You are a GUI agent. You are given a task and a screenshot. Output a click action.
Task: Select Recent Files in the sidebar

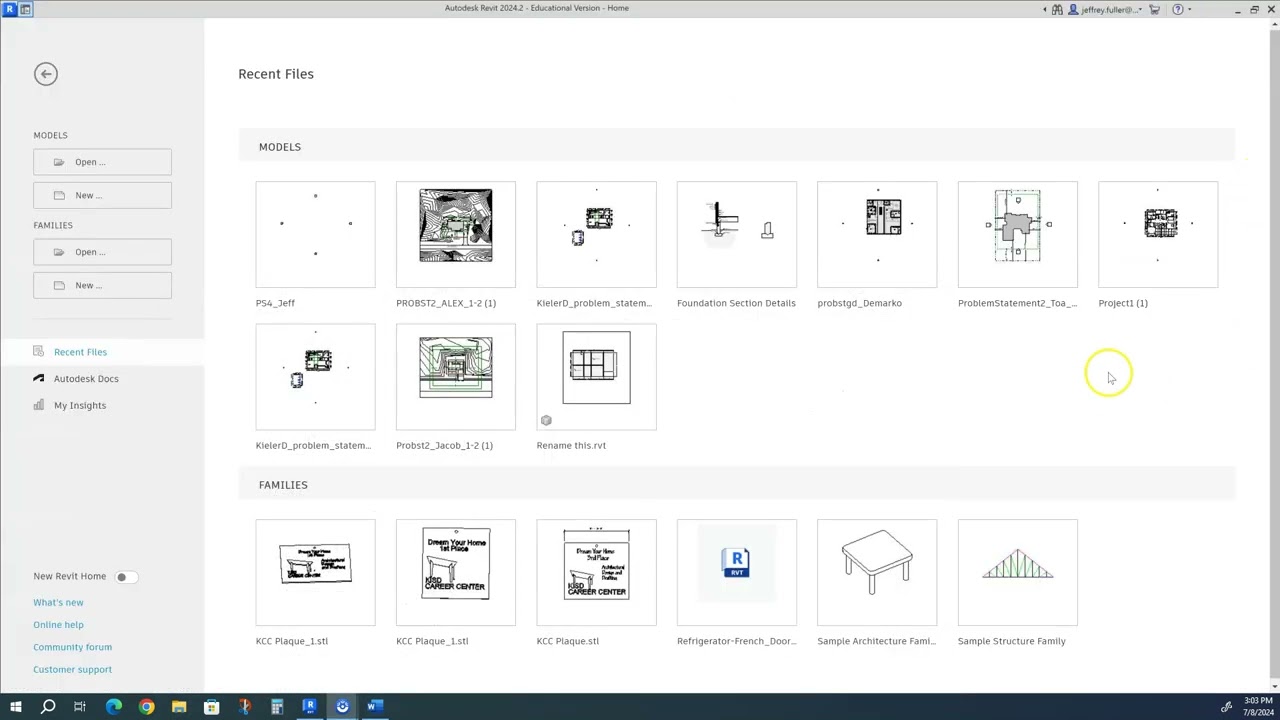tap(80, 352)
